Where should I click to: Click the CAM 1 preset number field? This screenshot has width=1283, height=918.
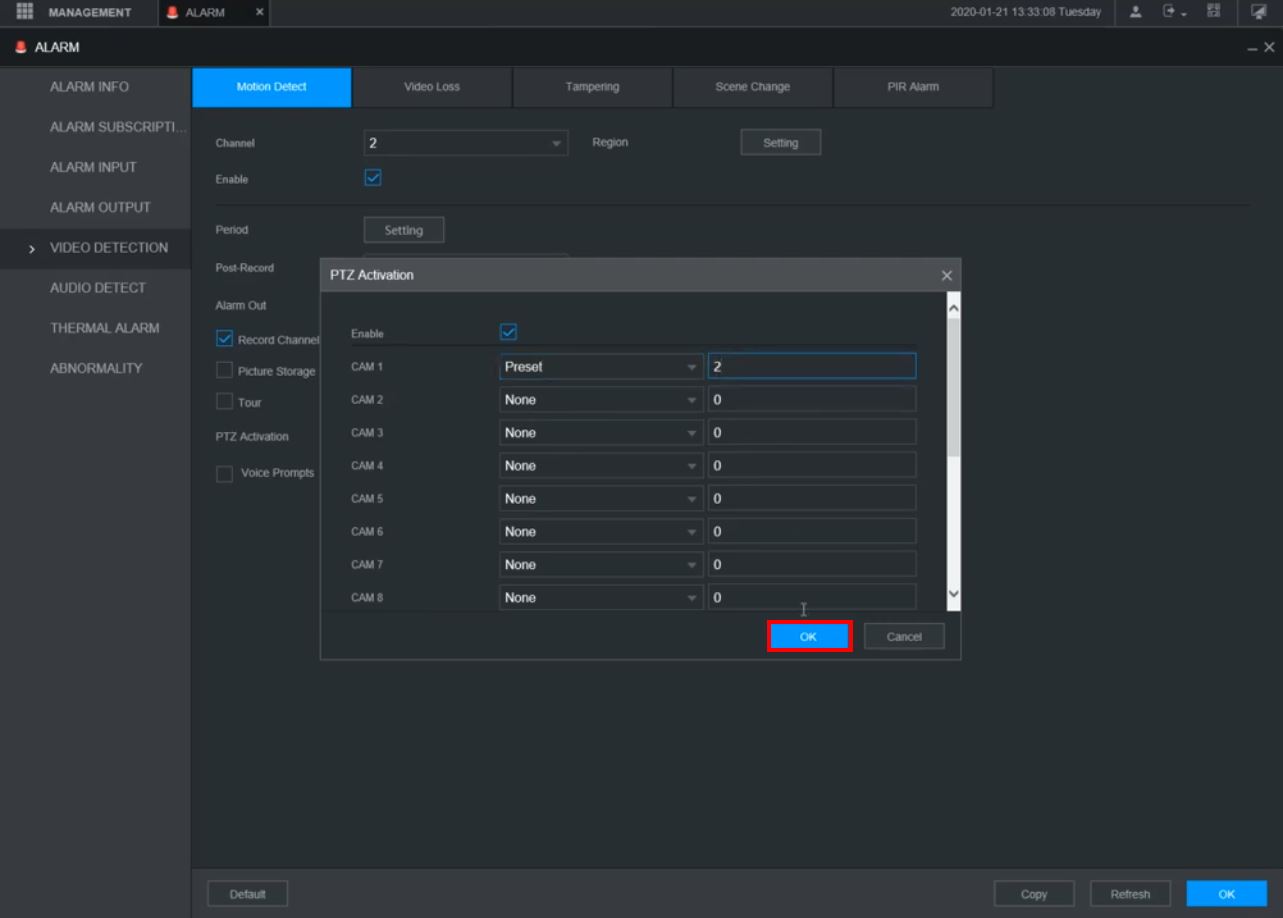pos(811,367)
